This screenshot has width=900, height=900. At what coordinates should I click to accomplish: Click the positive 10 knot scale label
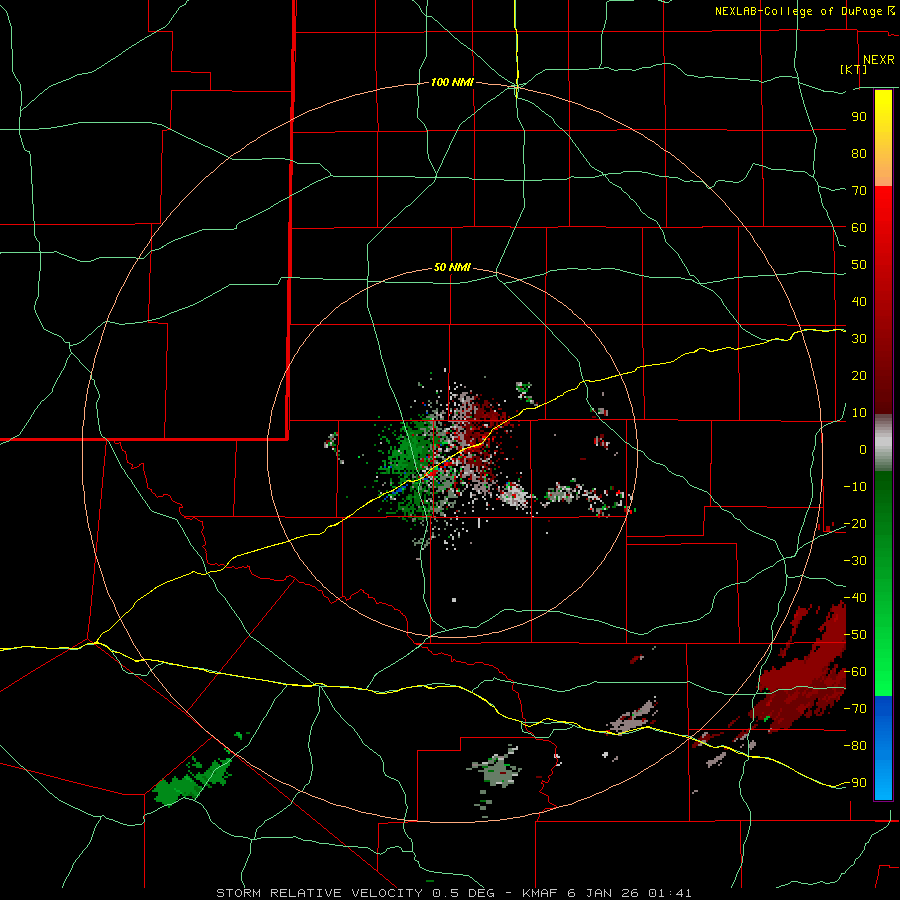859,413
